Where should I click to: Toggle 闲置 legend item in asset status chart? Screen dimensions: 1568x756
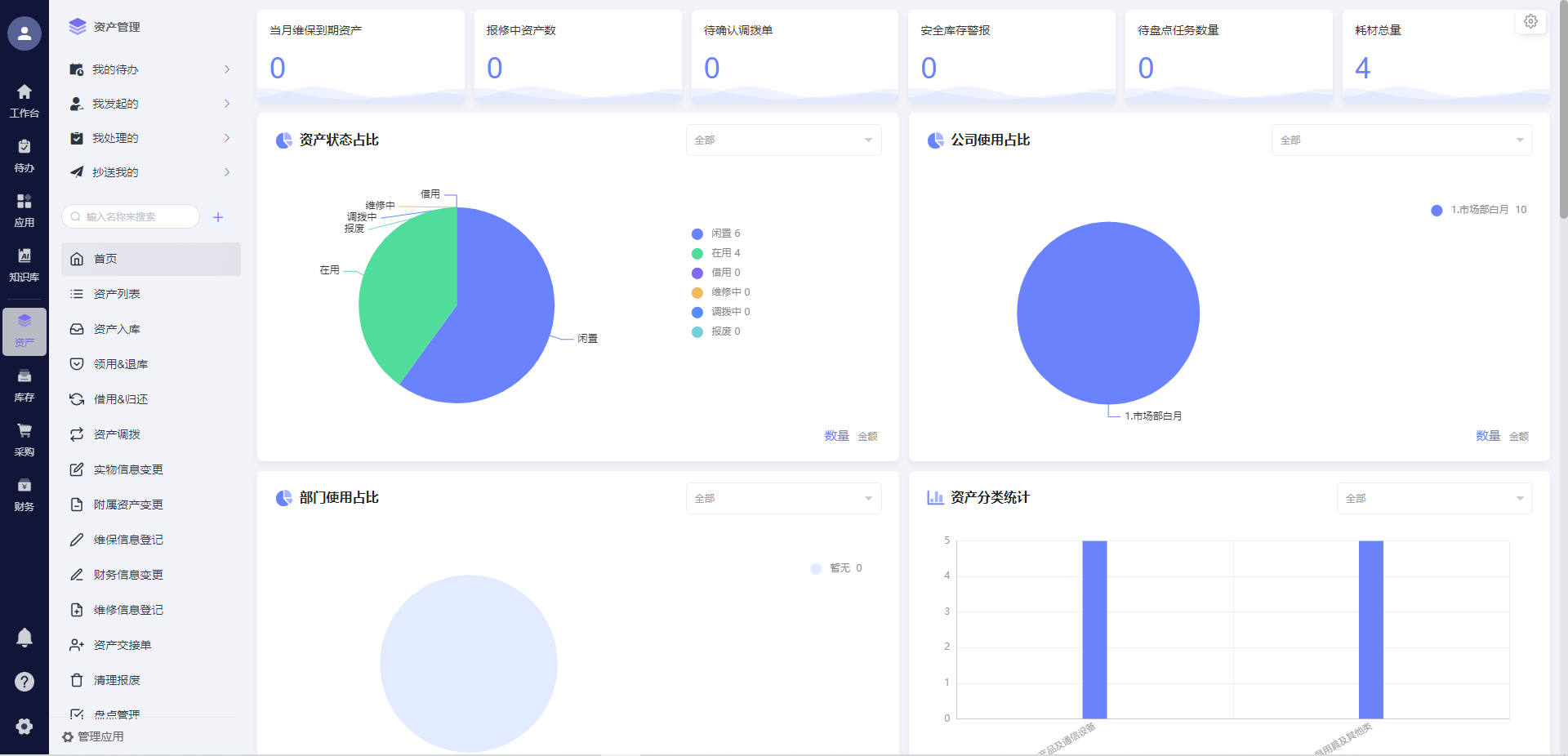coord(716,233)
